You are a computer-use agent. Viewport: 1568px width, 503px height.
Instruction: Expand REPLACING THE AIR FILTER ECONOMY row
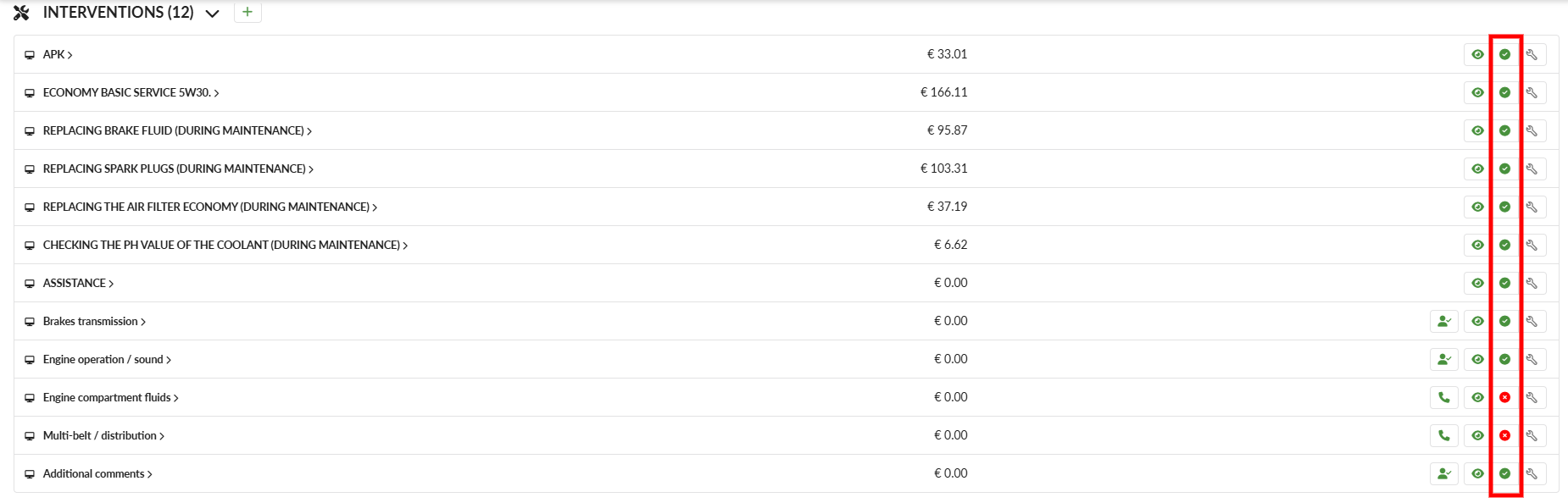[210, 207]
